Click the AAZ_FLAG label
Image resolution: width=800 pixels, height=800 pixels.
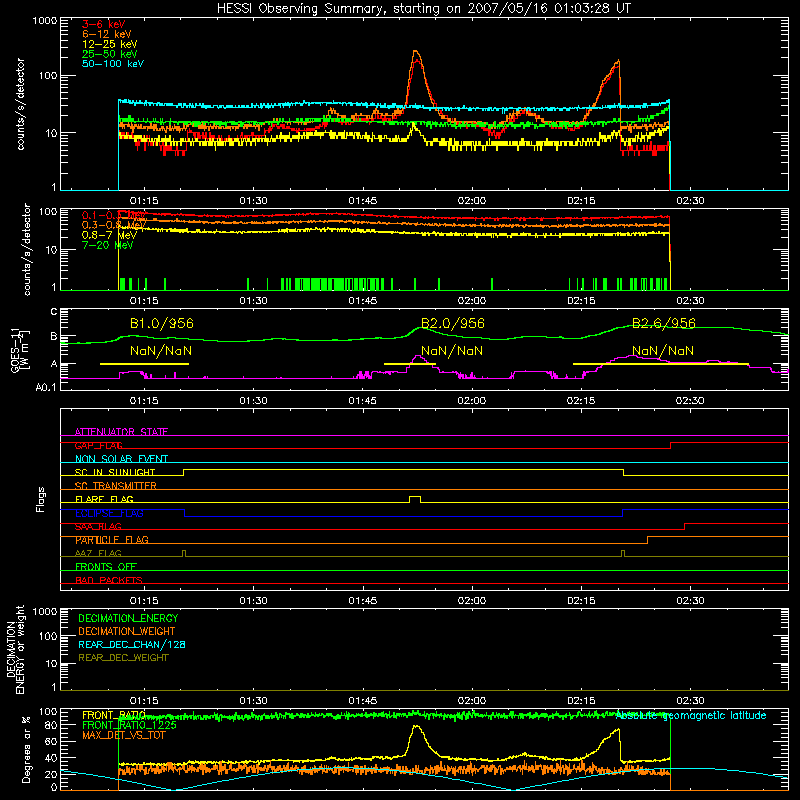[98, 553]
